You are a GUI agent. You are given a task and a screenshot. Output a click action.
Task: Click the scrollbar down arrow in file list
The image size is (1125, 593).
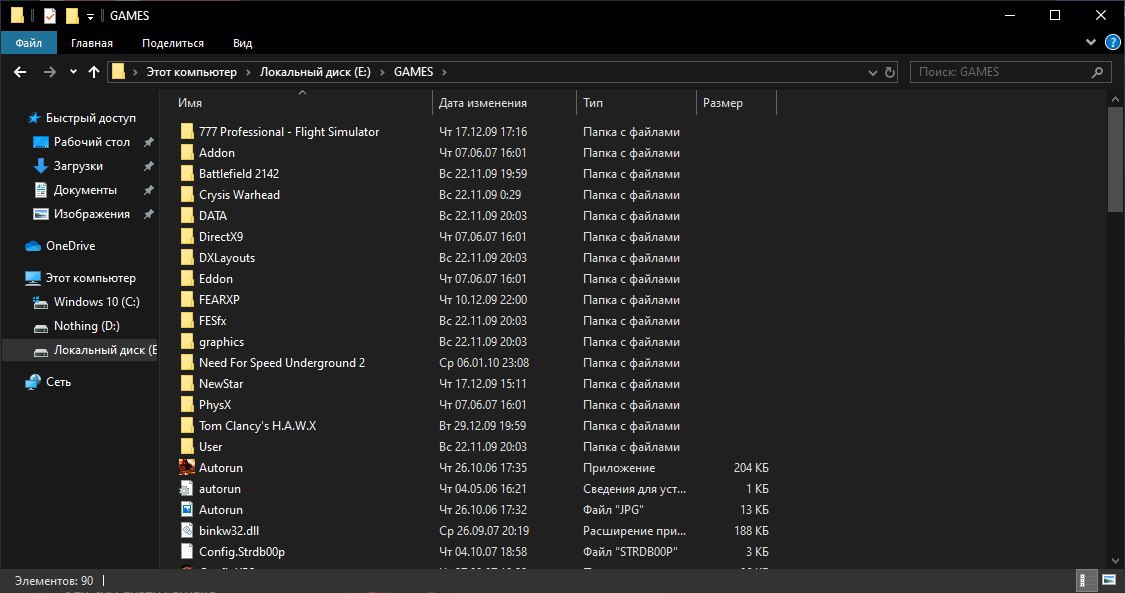(x=1115, y=561)
